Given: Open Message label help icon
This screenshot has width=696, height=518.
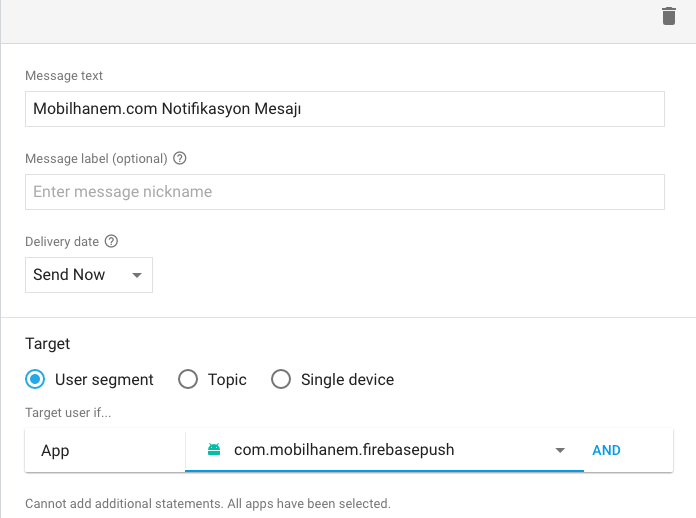Looking at the screenshot, I should (x=179, y=158).
